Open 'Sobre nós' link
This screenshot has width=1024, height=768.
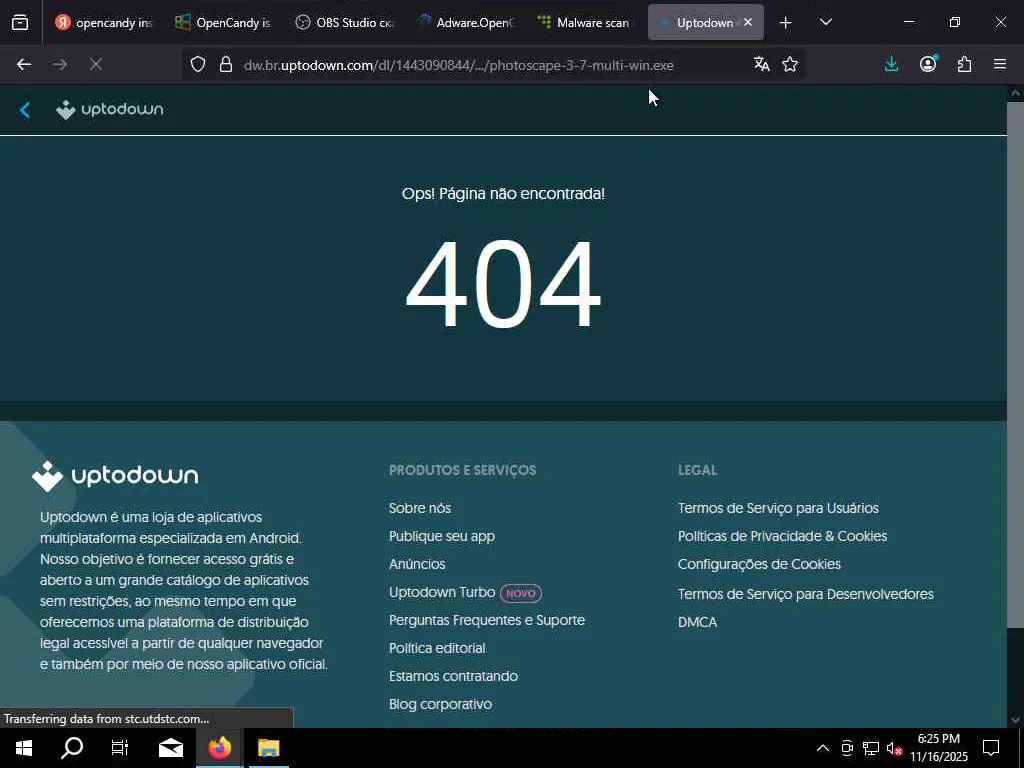pyautogui.click(x=420, y=508)
